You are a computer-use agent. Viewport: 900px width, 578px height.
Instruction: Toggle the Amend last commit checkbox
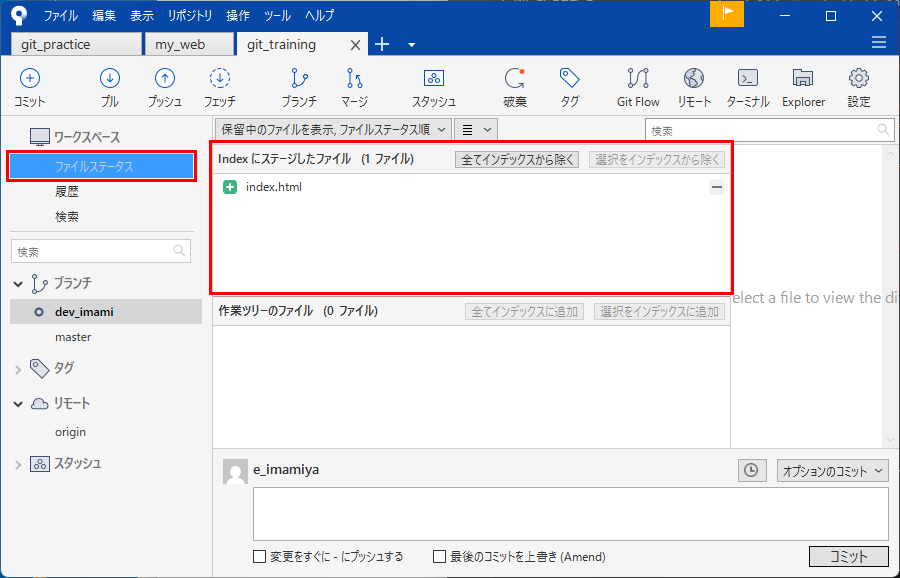coord(440,557)
